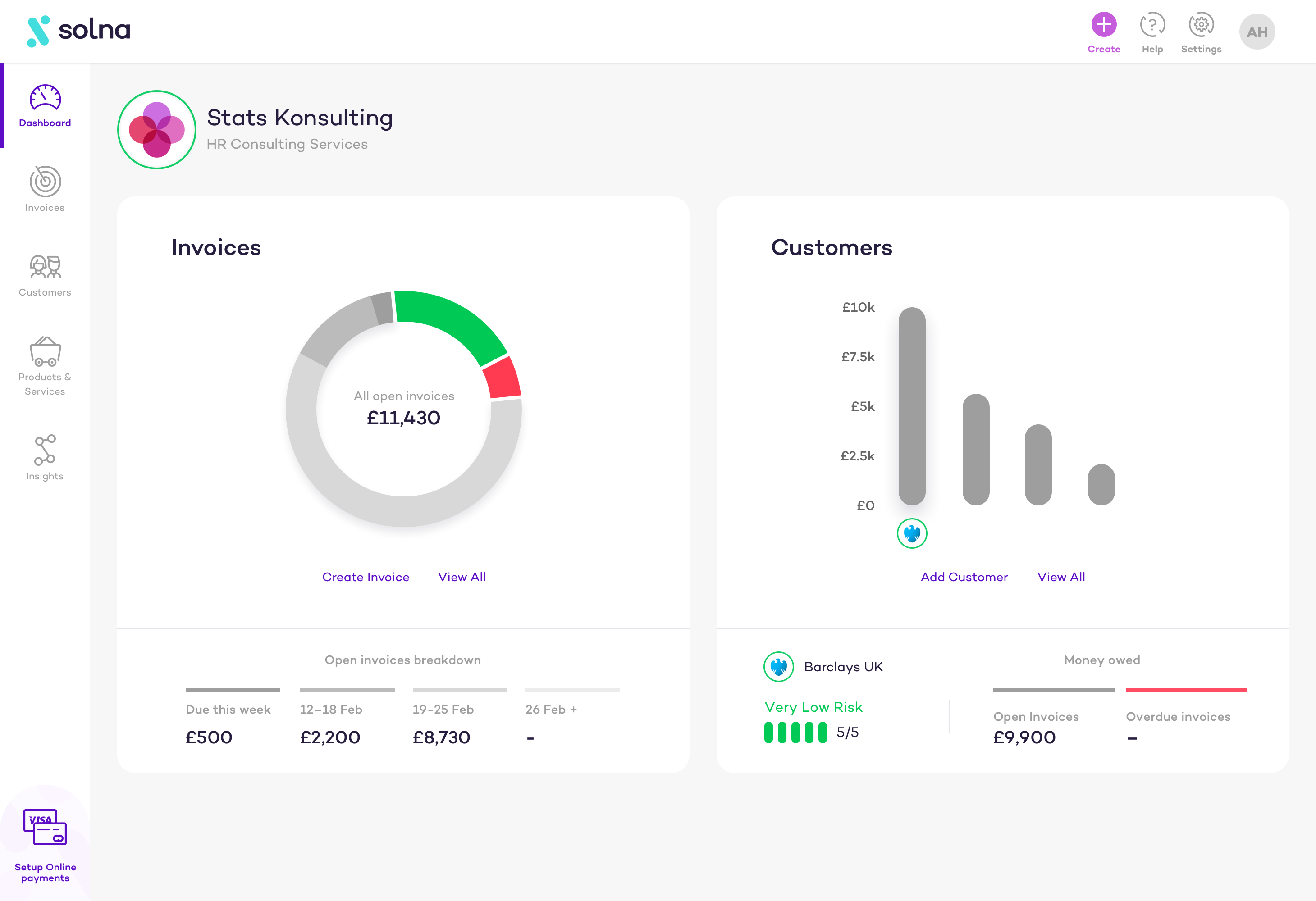The width and height of the screenshot is (1316, 901).
Task: Click the Stats Konsulting company logo
Action: point(157,130)
